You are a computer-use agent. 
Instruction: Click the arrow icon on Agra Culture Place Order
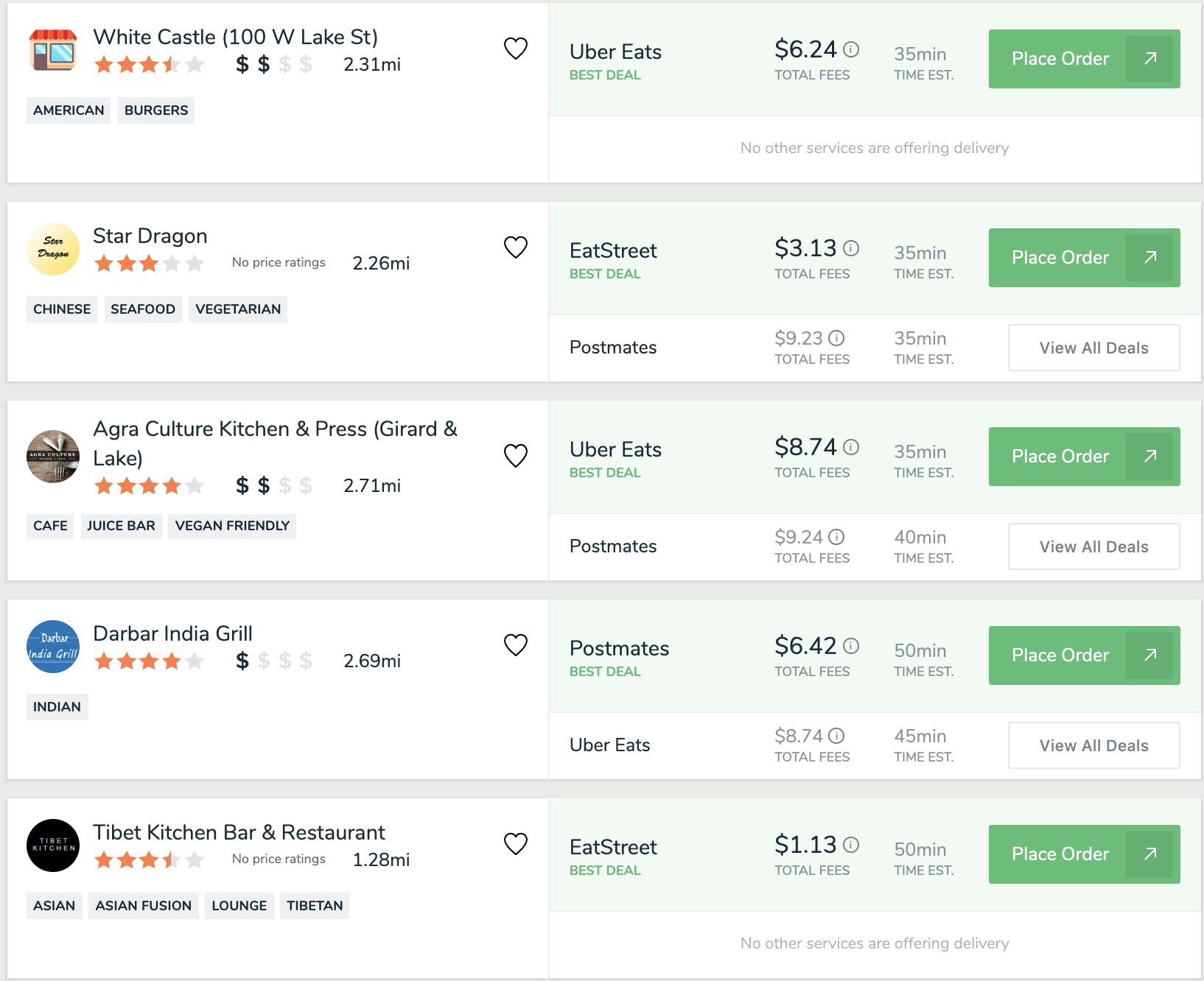pyautogui.click(x=1149, y=457)
